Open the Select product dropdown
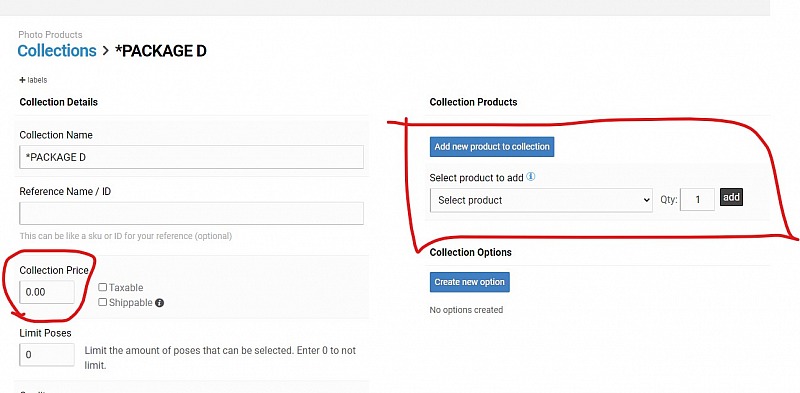This screenshot has width=800, height=393. click(541, 200)
